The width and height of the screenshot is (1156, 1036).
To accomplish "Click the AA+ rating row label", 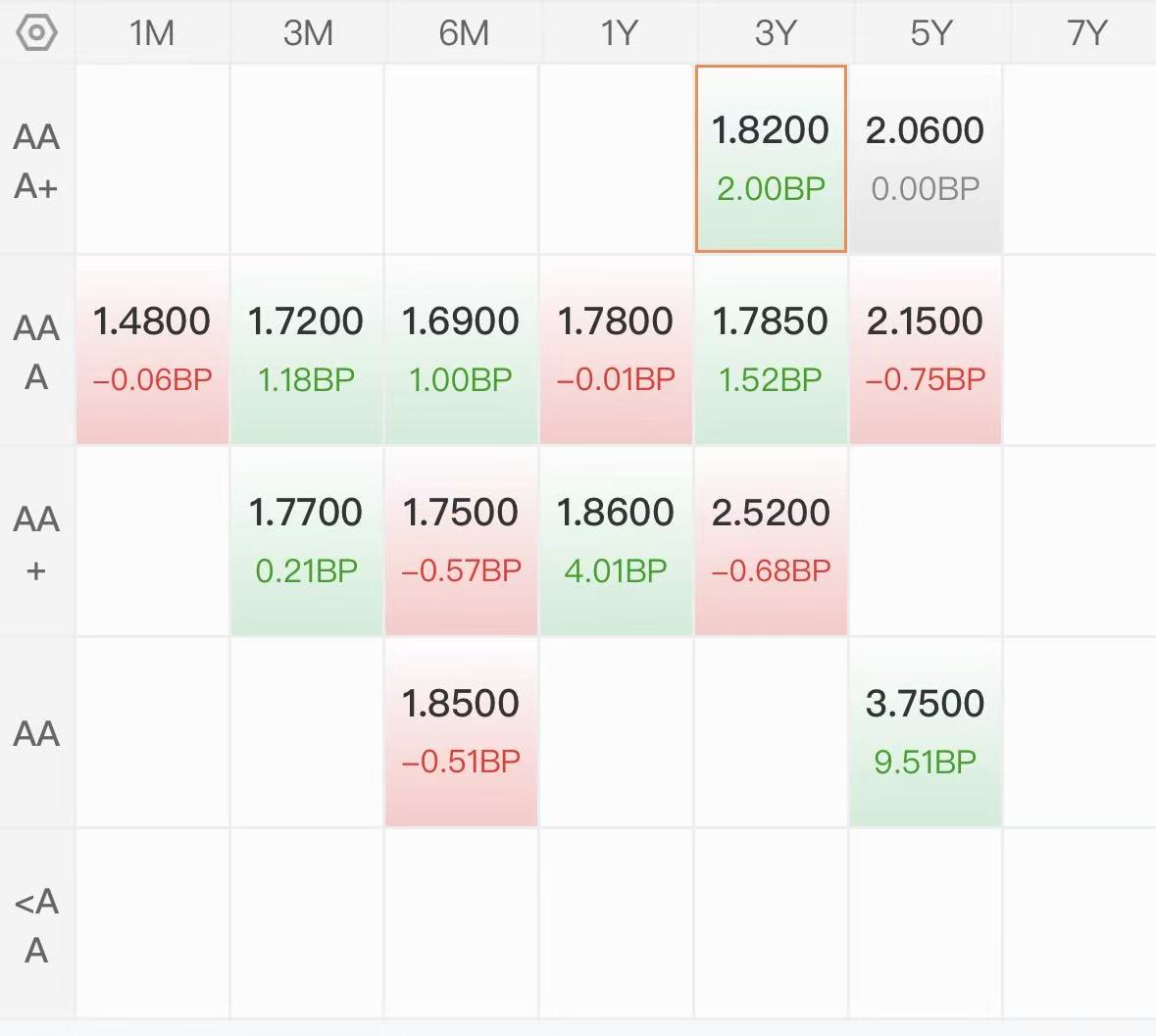I will coord(37,543).
